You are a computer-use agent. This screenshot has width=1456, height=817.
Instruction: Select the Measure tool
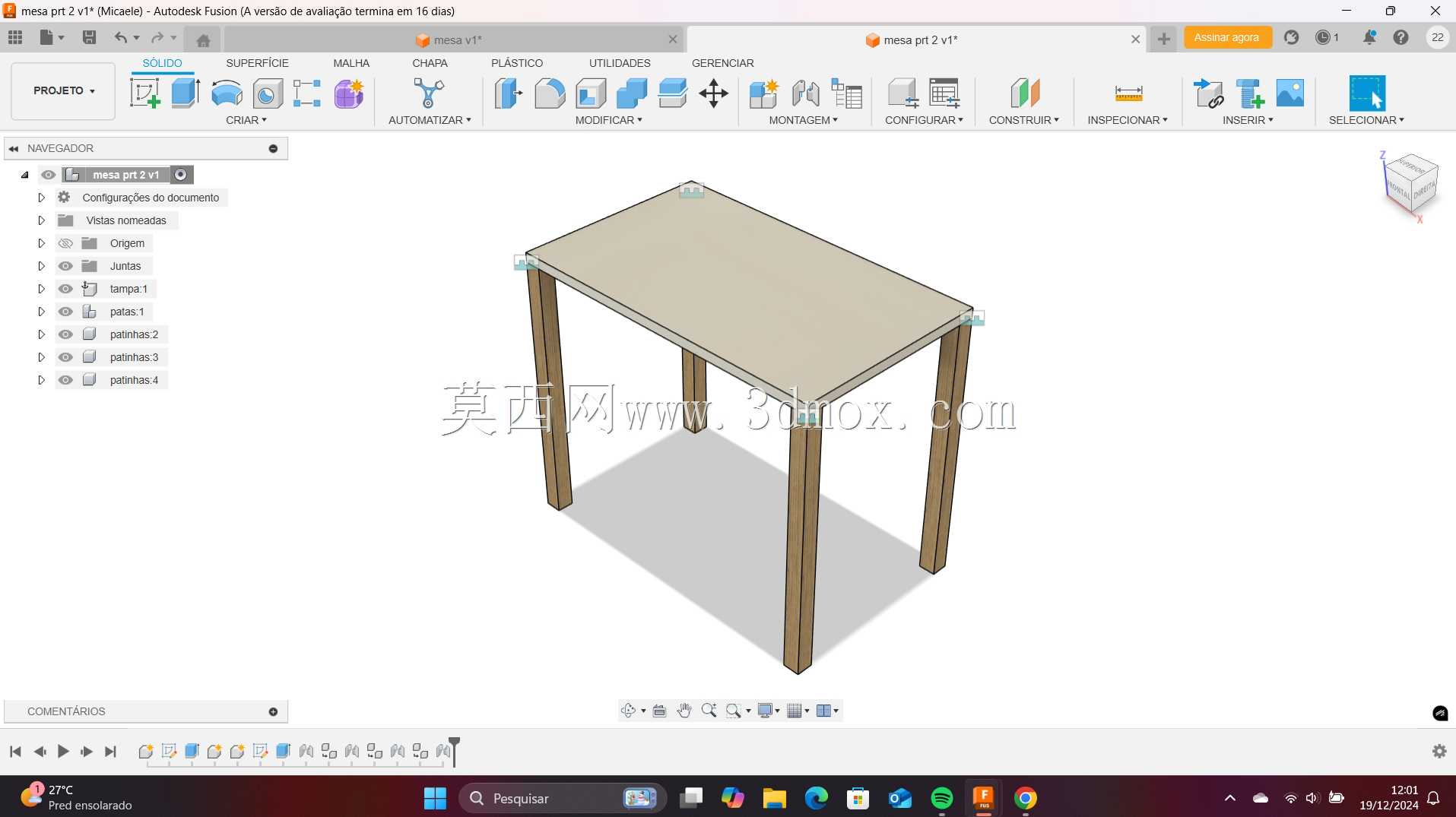click(x=1128, y=93)
